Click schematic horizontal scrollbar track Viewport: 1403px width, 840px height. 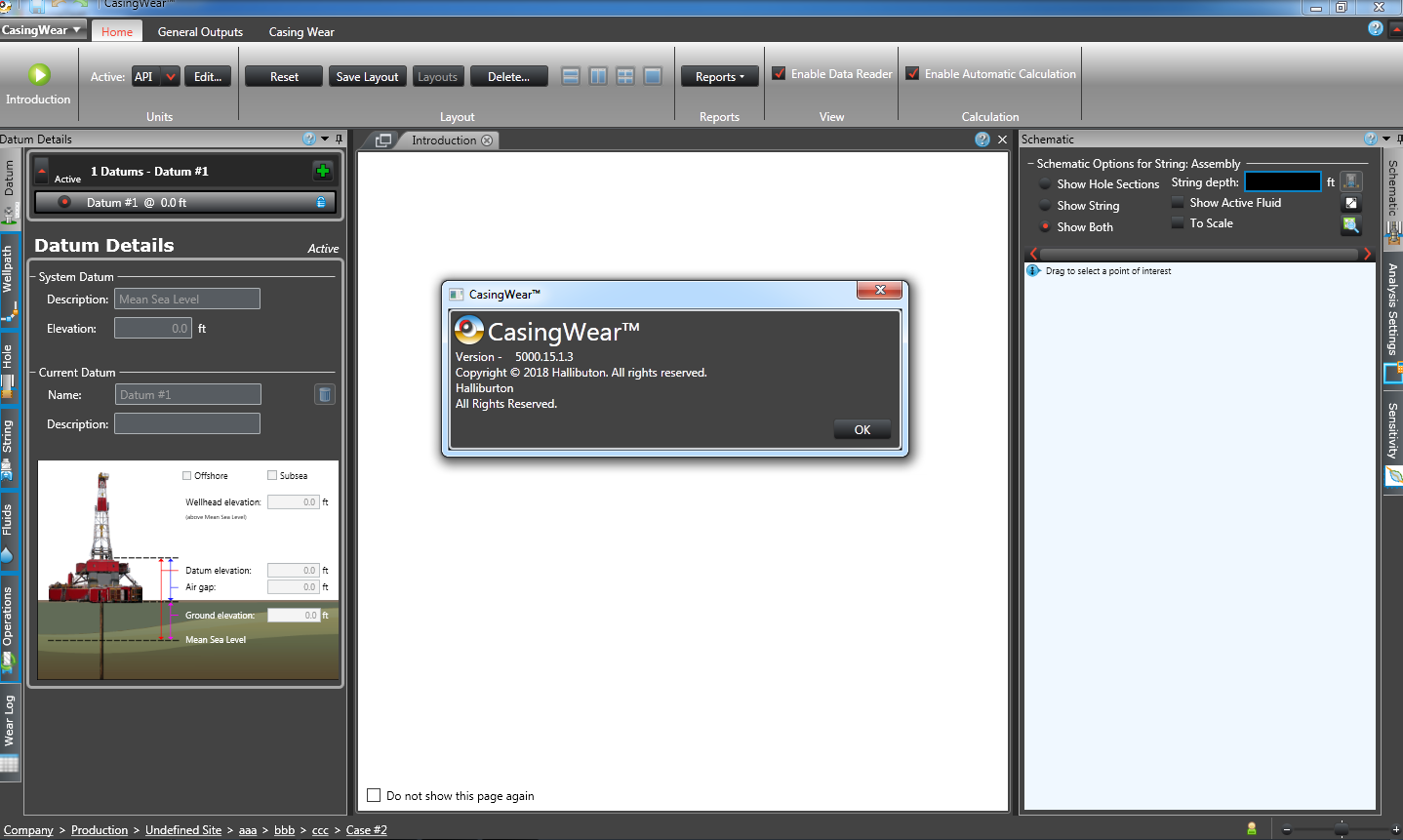[1200, 254]
